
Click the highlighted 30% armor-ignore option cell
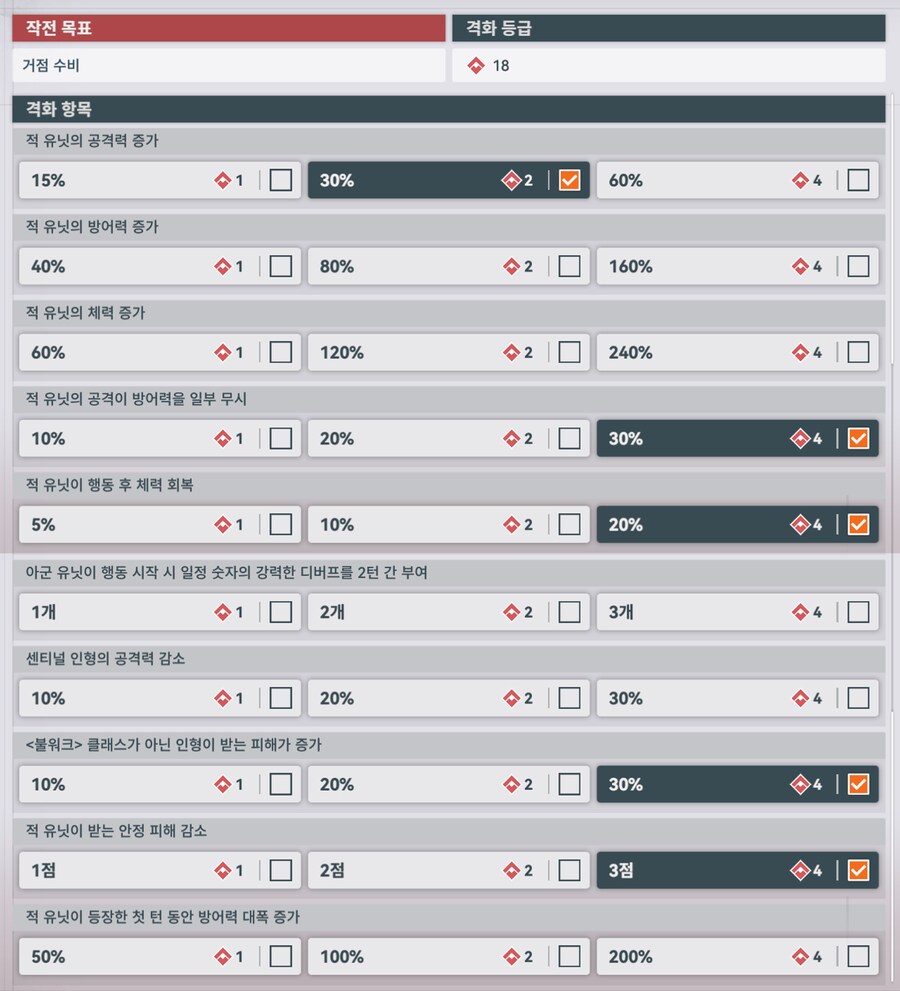point(737,438)
